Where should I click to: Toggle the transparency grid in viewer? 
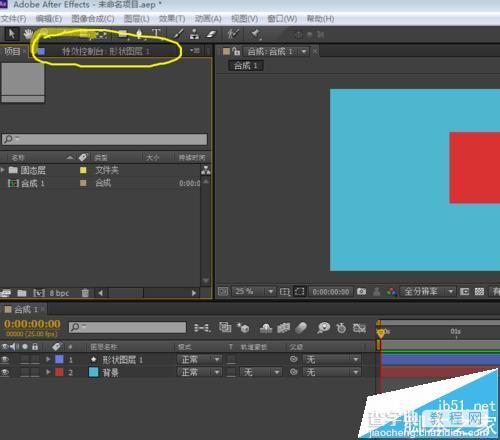coord(479,292)
